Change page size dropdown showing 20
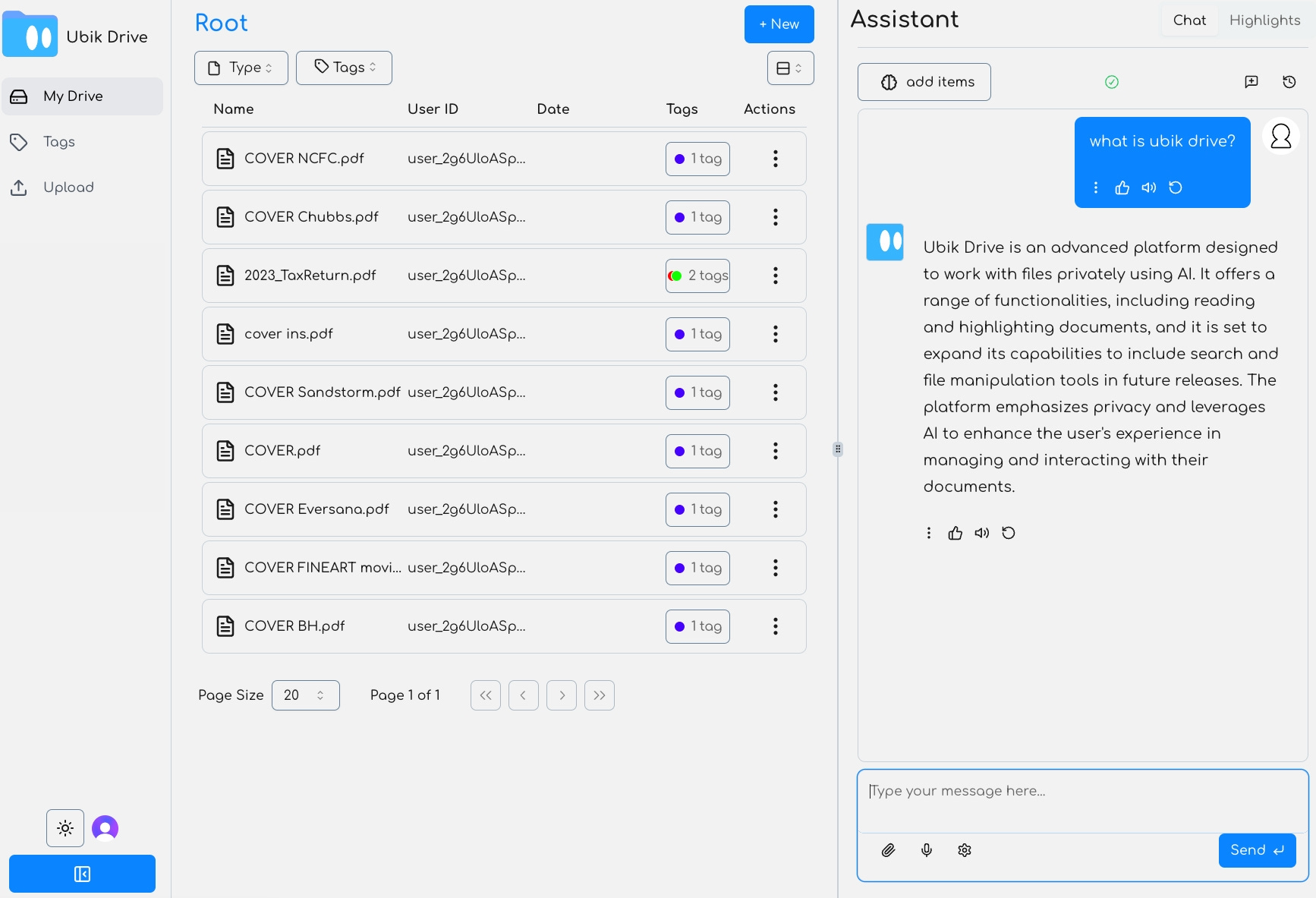This screenshot has width=1316, height=898. 306,695
